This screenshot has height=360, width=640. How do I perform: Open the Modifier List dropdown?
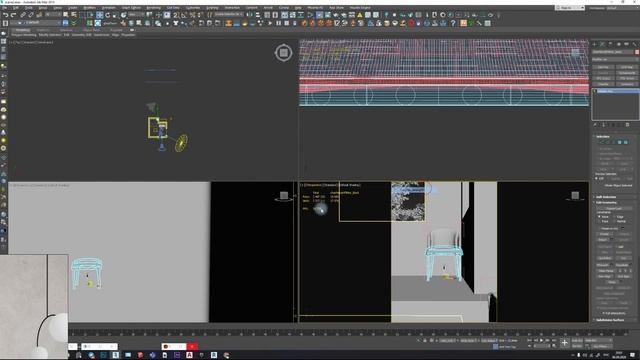[615, 59]
